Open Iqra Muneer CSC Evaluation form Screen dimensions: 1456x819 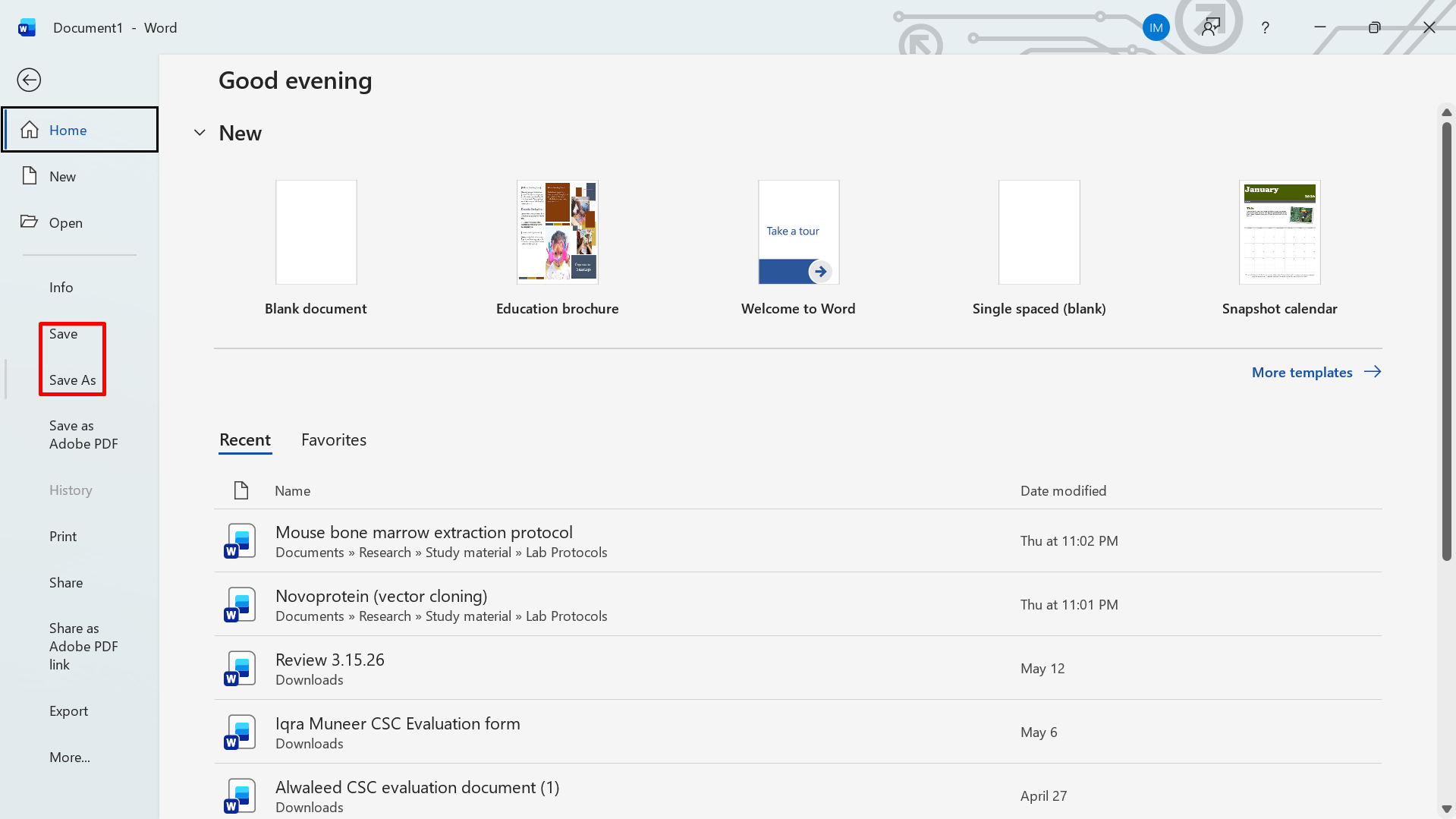[798, 732]
